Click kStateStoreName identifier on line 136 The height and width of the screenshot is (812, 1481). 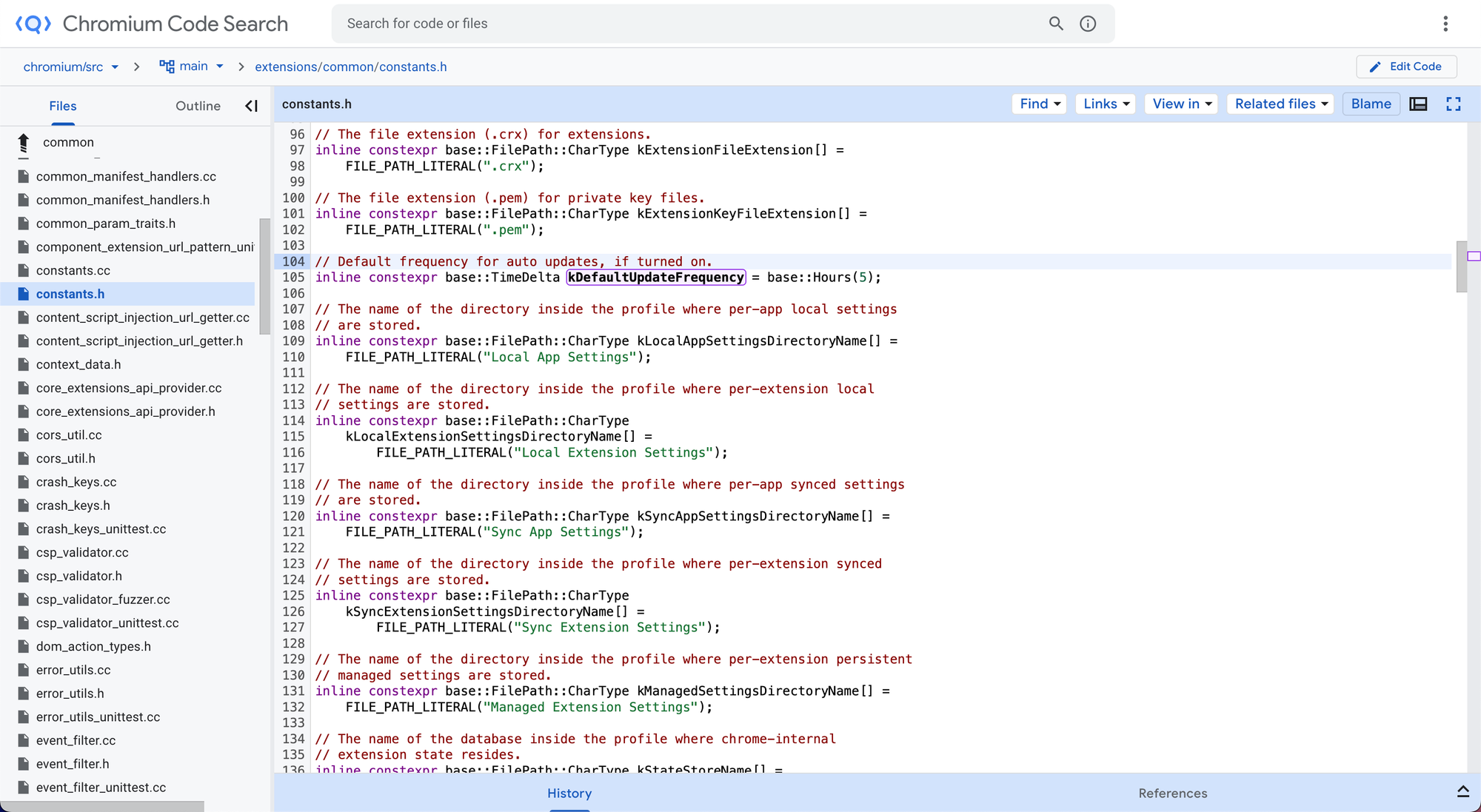[694, 769]
